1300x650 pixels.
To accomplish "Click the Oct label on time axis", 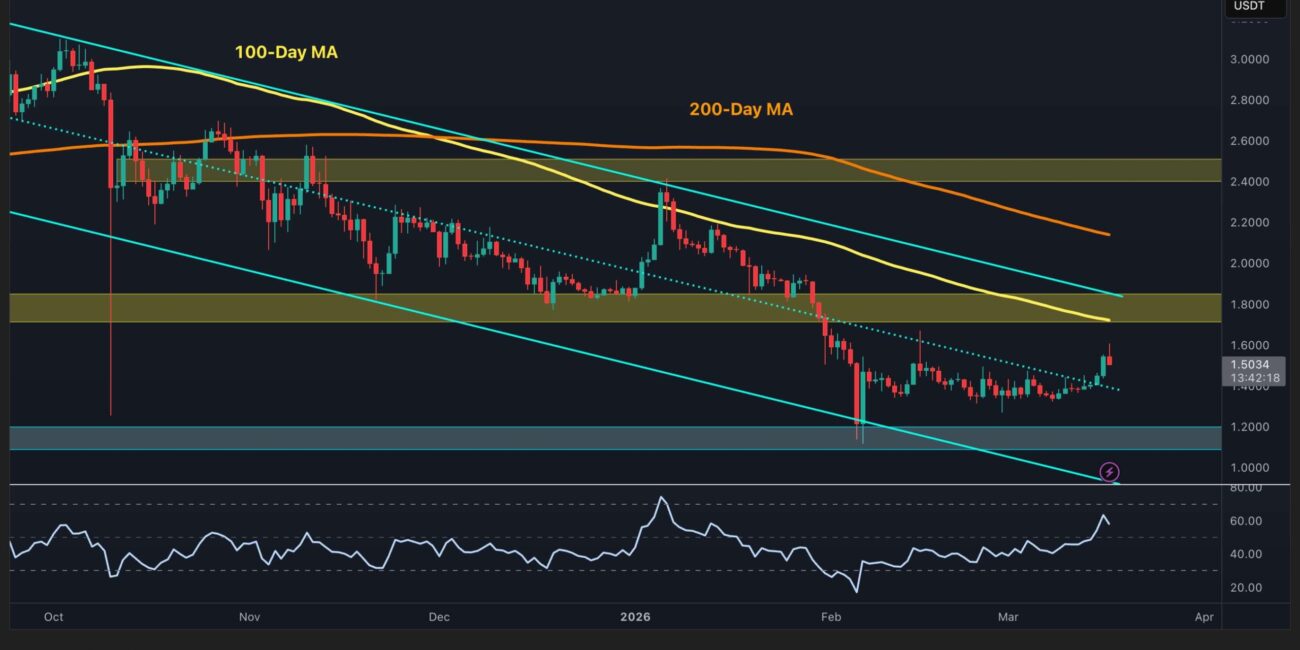I will coord(54,617).
